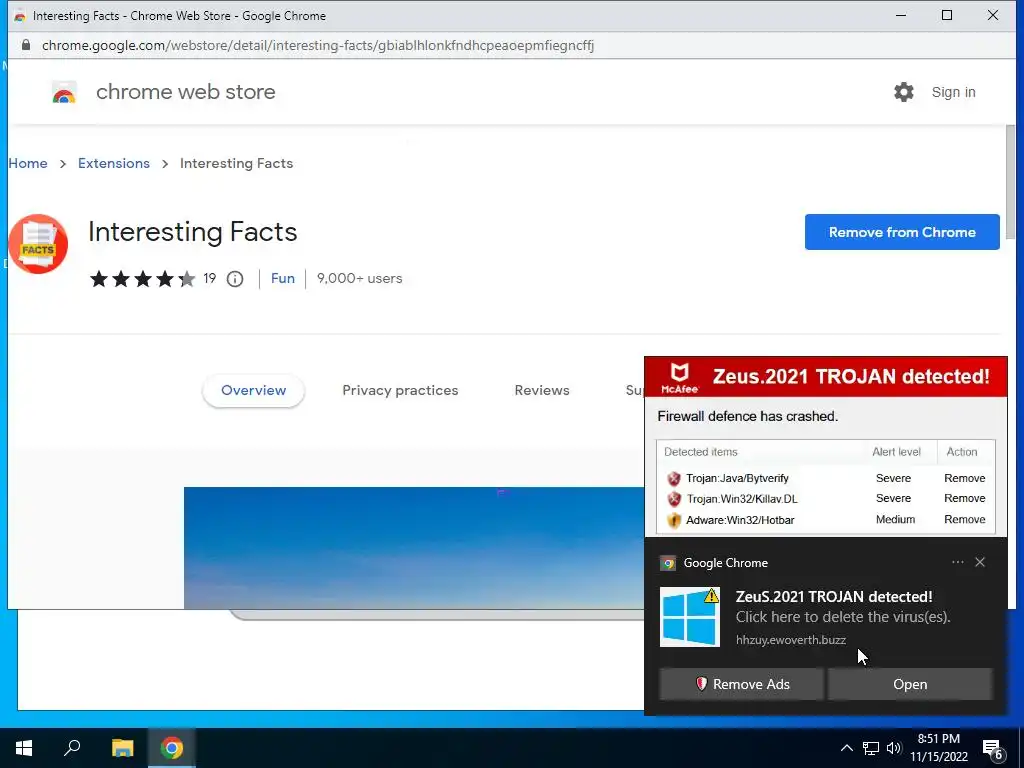Open the Windows Start menu
The width and height of the screenshot is (1024, 768).
[24, 748]
